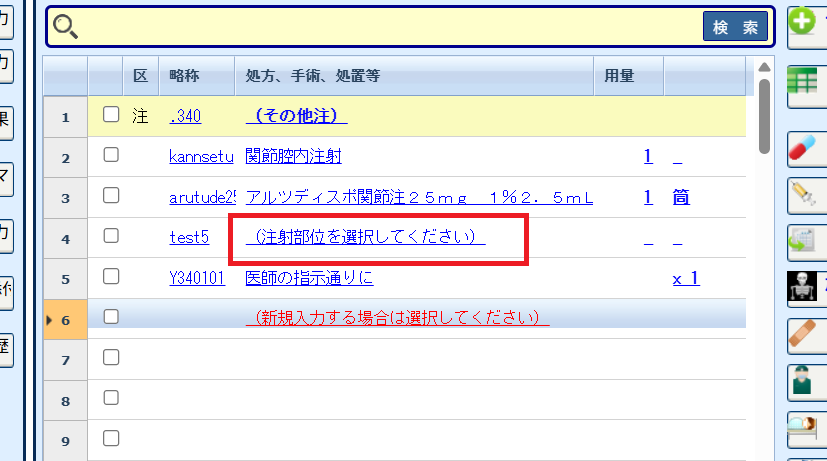Toggle the checkbox in the test5 row
The image size is (827, 461).
pos(111,236)
